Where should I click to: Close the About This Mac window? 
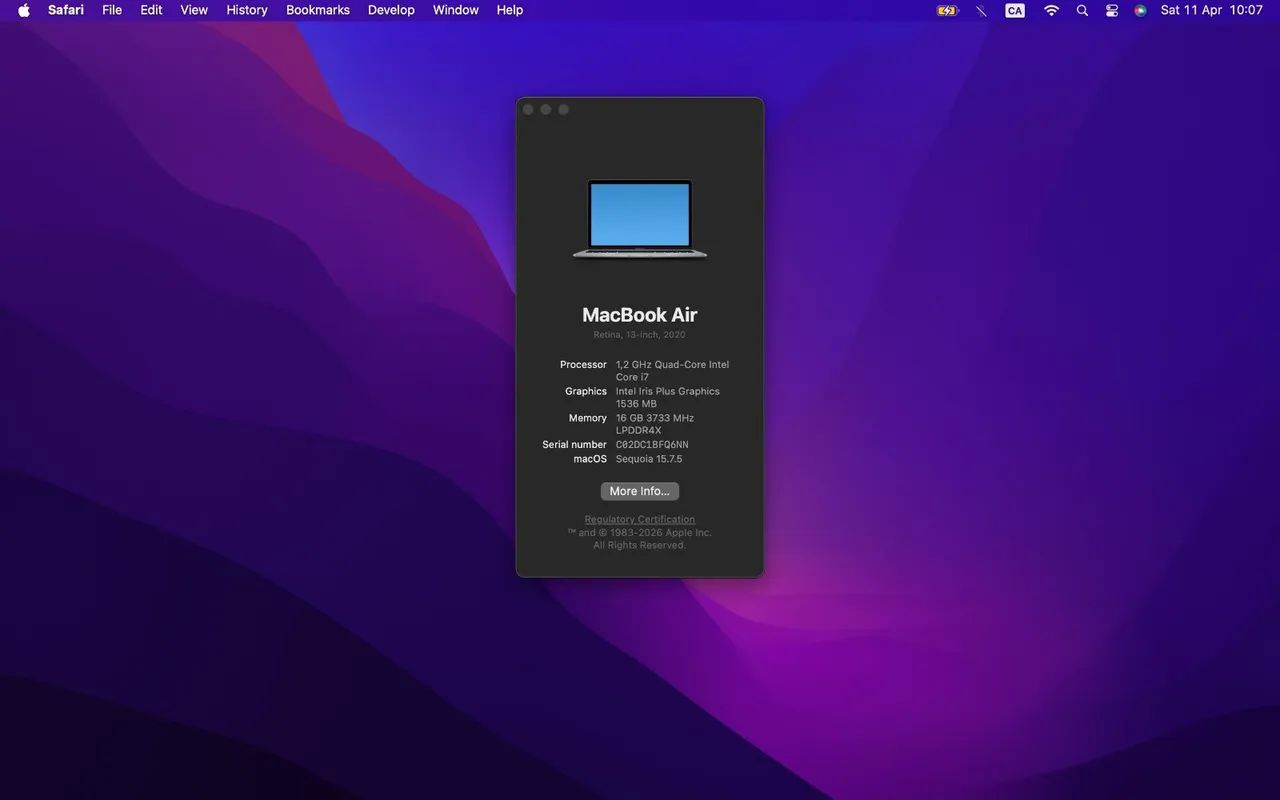tap(528, 109)
